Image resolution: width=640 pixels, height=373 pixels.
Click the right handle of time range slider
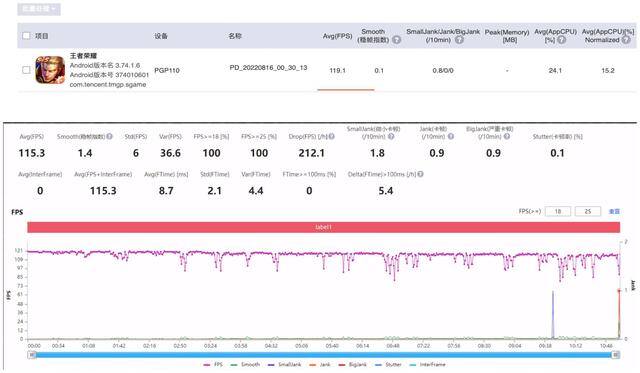click(616, 355)
